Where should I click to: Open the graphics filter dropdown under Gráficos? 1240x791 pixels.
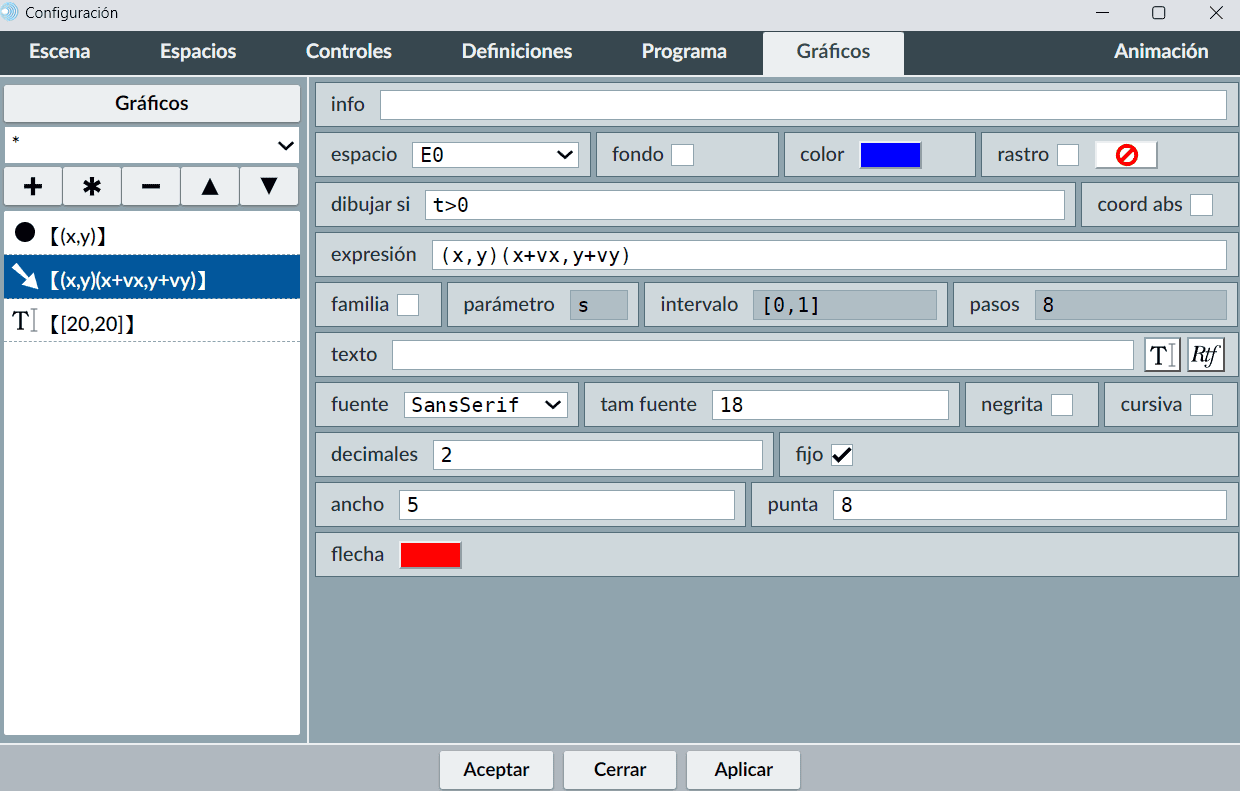point(152,145)
